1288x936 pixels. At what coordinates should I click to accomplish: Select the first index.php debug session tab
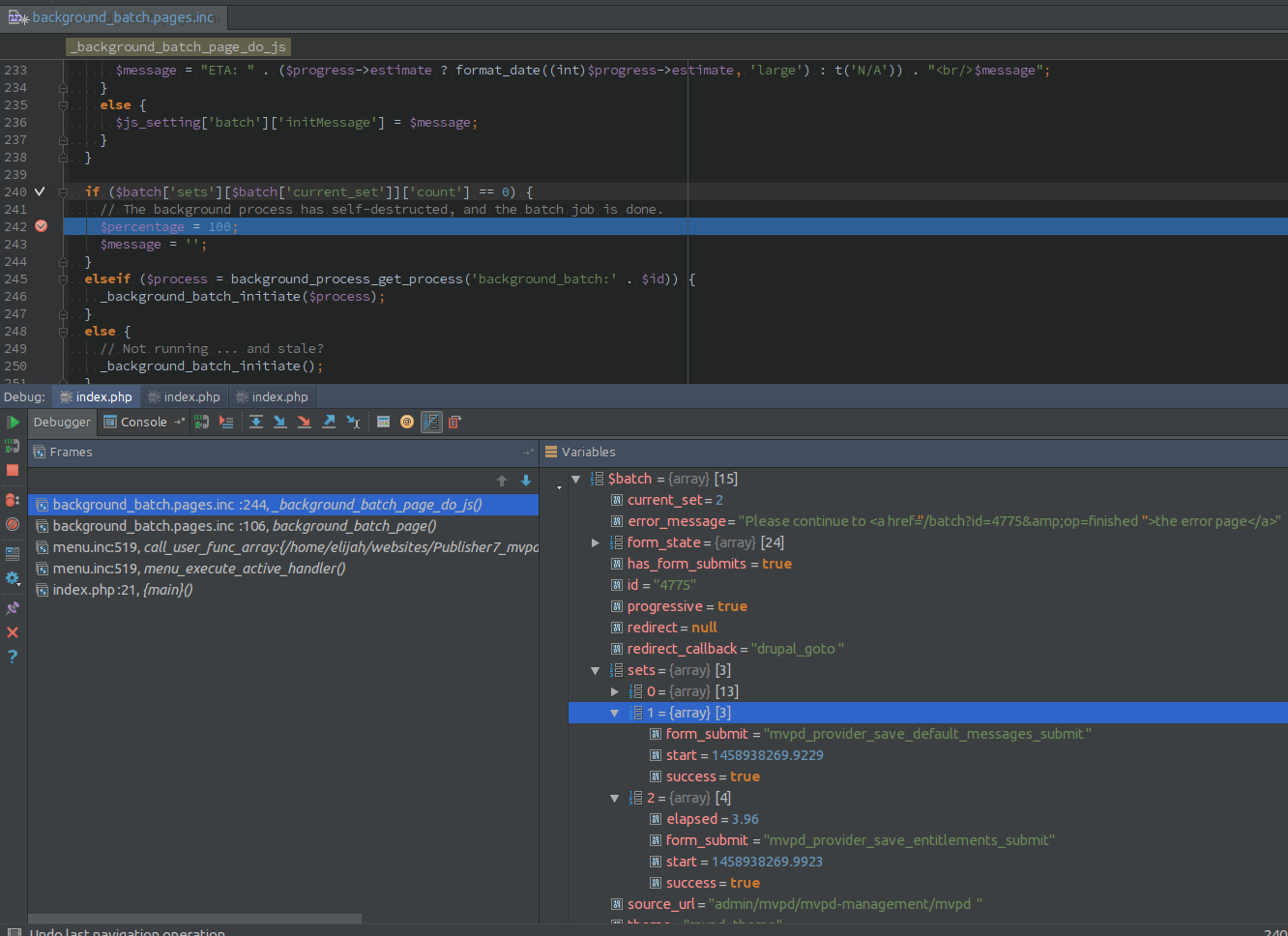(x=96, y=396)
